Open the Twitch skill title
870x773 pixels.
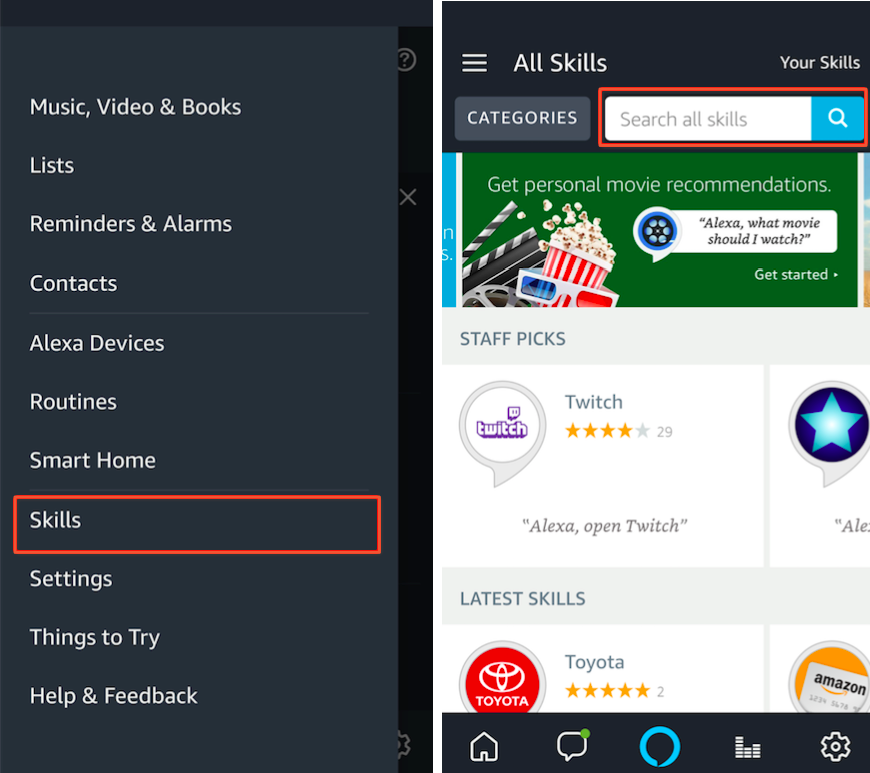594,402
